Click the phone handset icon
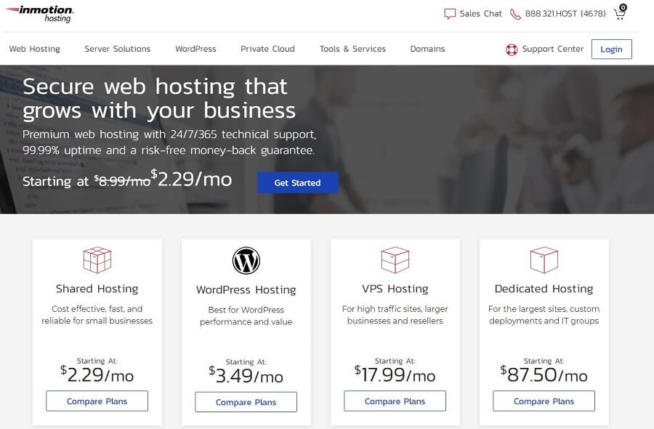654x429 pixels. pyautogui.click(x=516, y=14)
